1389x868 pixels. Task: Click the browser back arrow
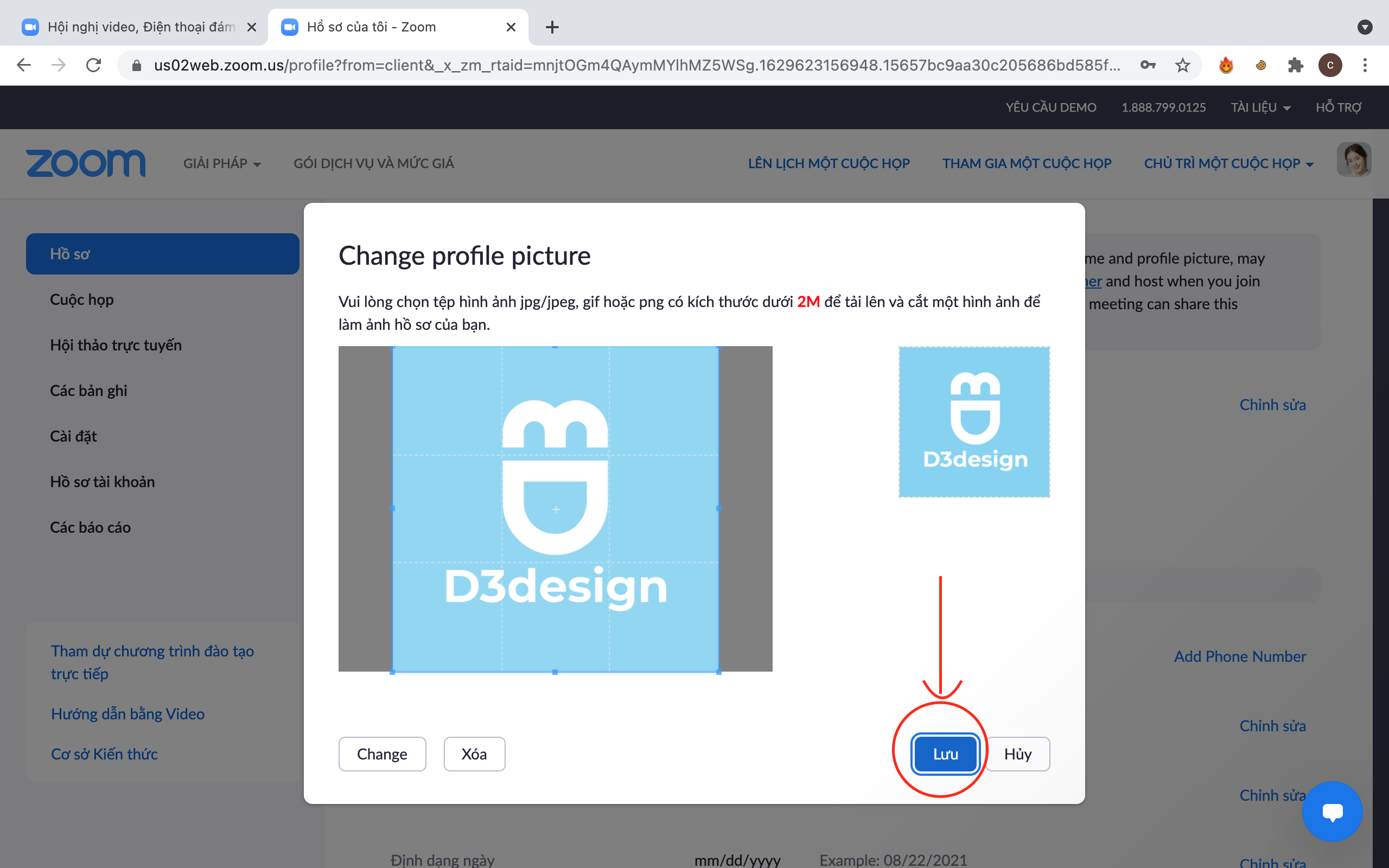pos(23,65)
